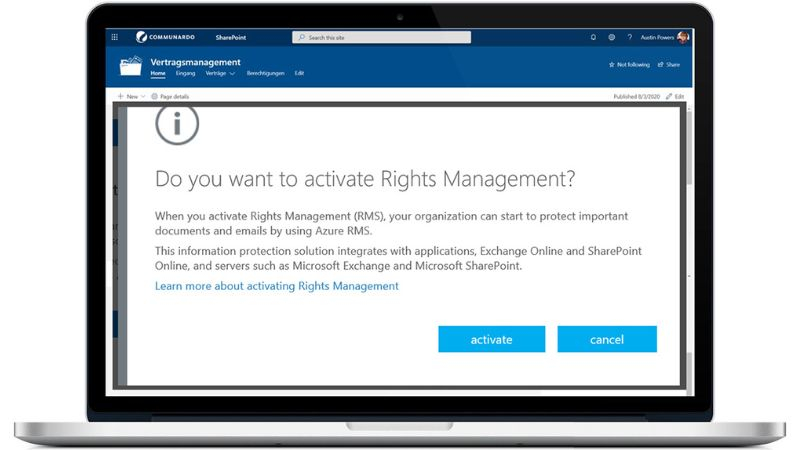This screenshot has height=450, width=800.
Task: Open the app launcher waffle icon
Action: pyautogui.click(x=115, y=37)
